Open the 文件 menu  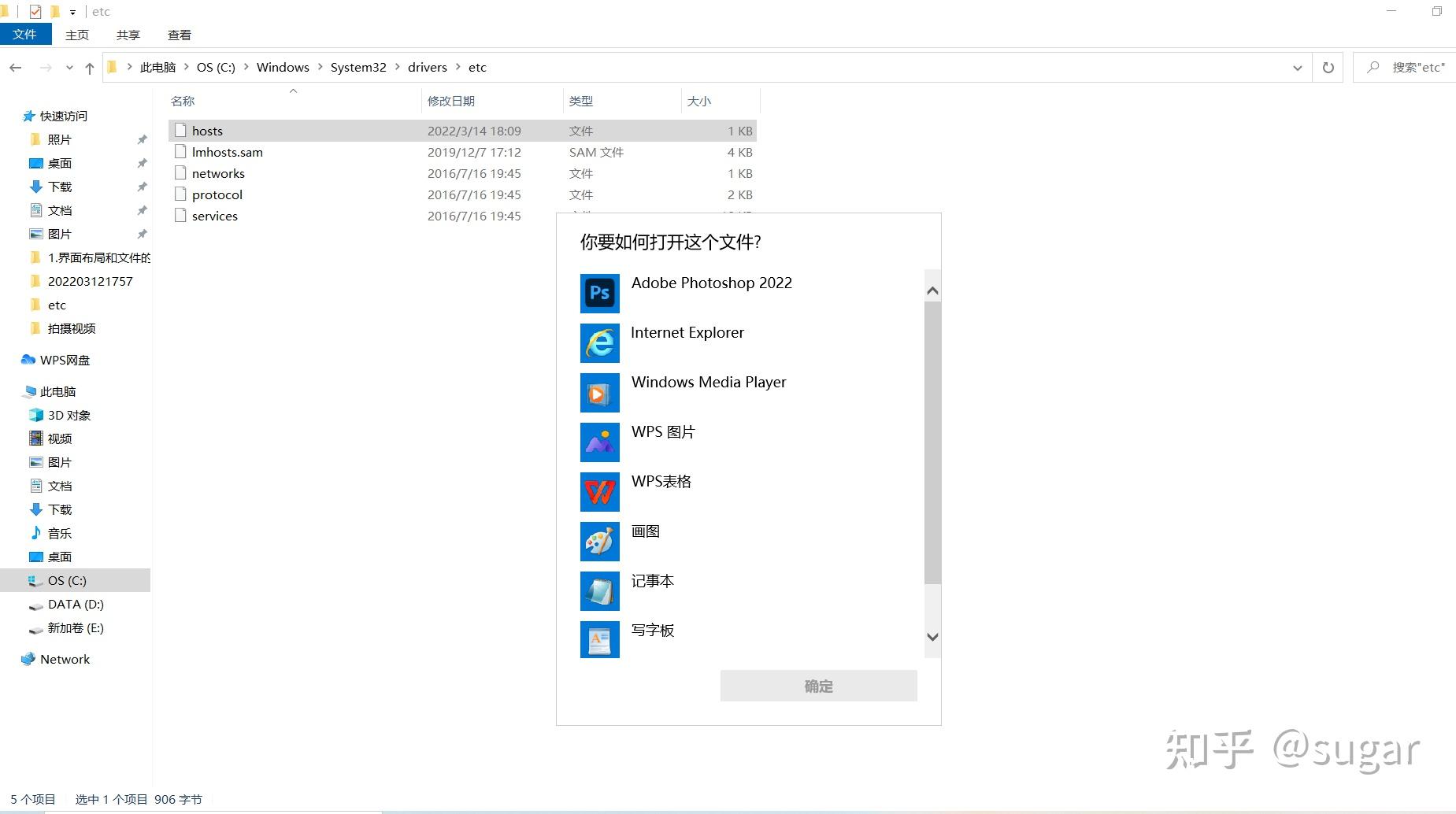pyautogui.click(x=25, y=34)
